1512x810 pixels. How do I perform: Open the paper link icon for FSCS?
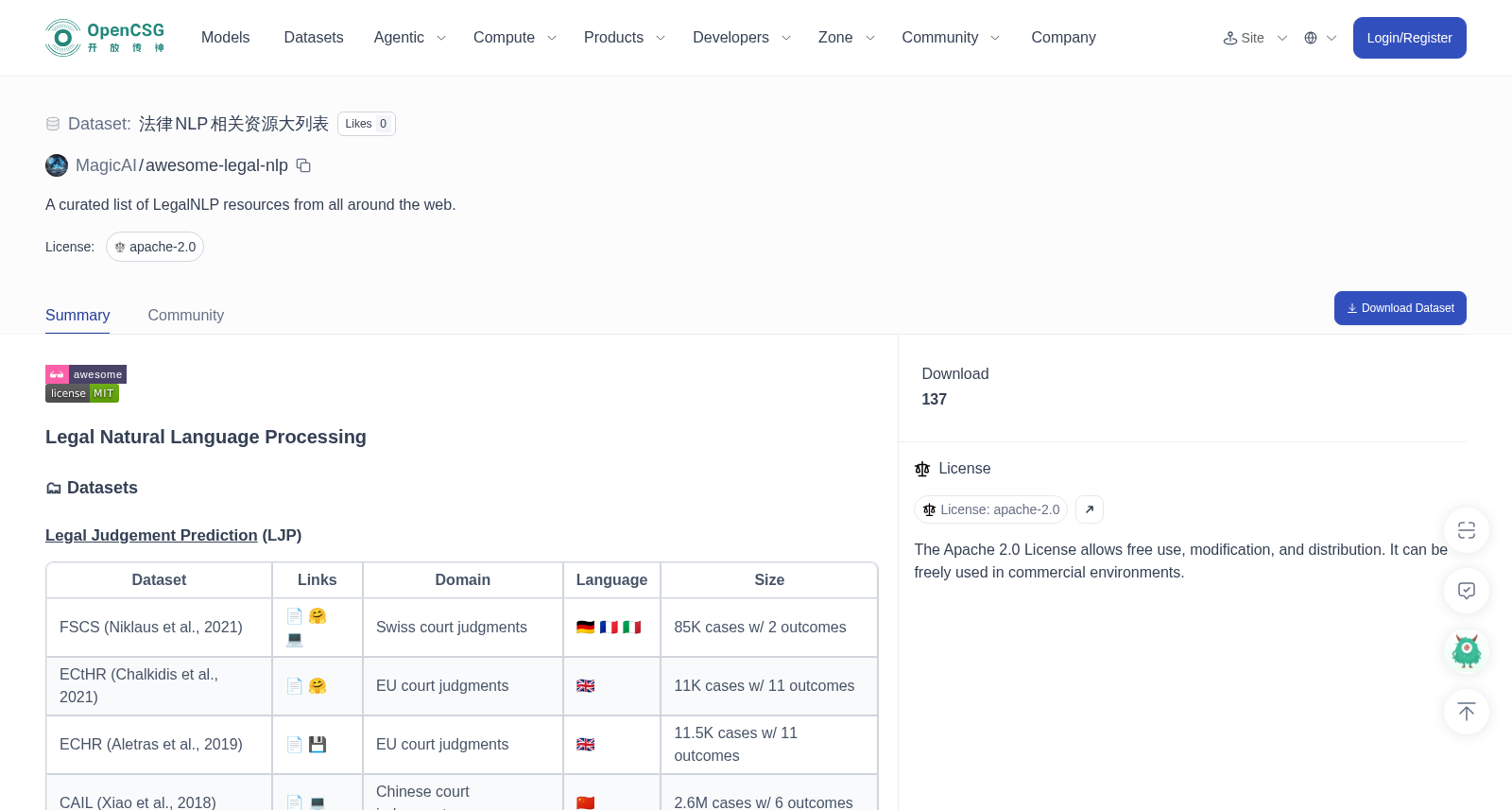pos(295,616)
